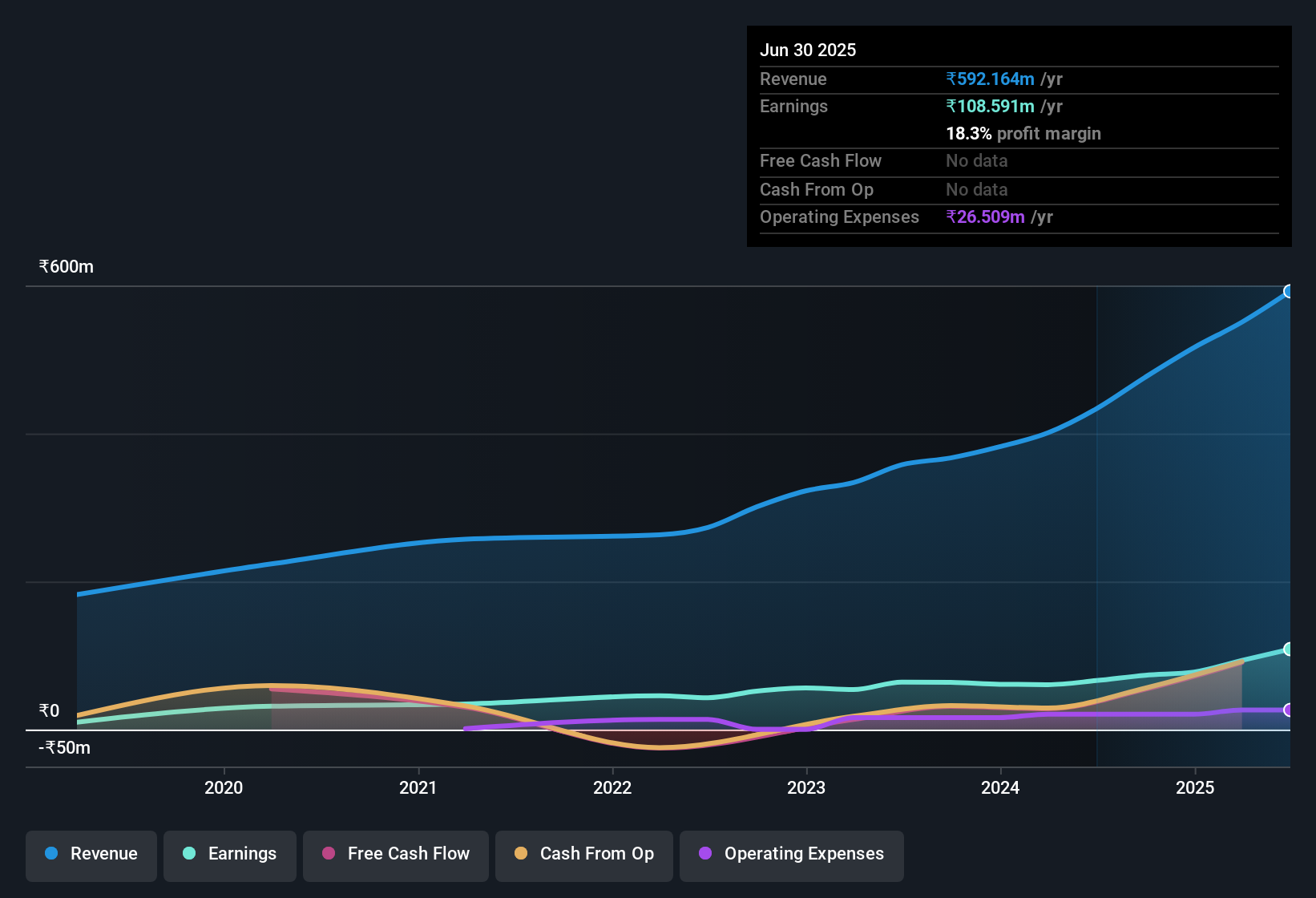Click the teal Earnings dot icon in legend
Image resolution: width=1316 pixels, height=898 pixels.
188,854
